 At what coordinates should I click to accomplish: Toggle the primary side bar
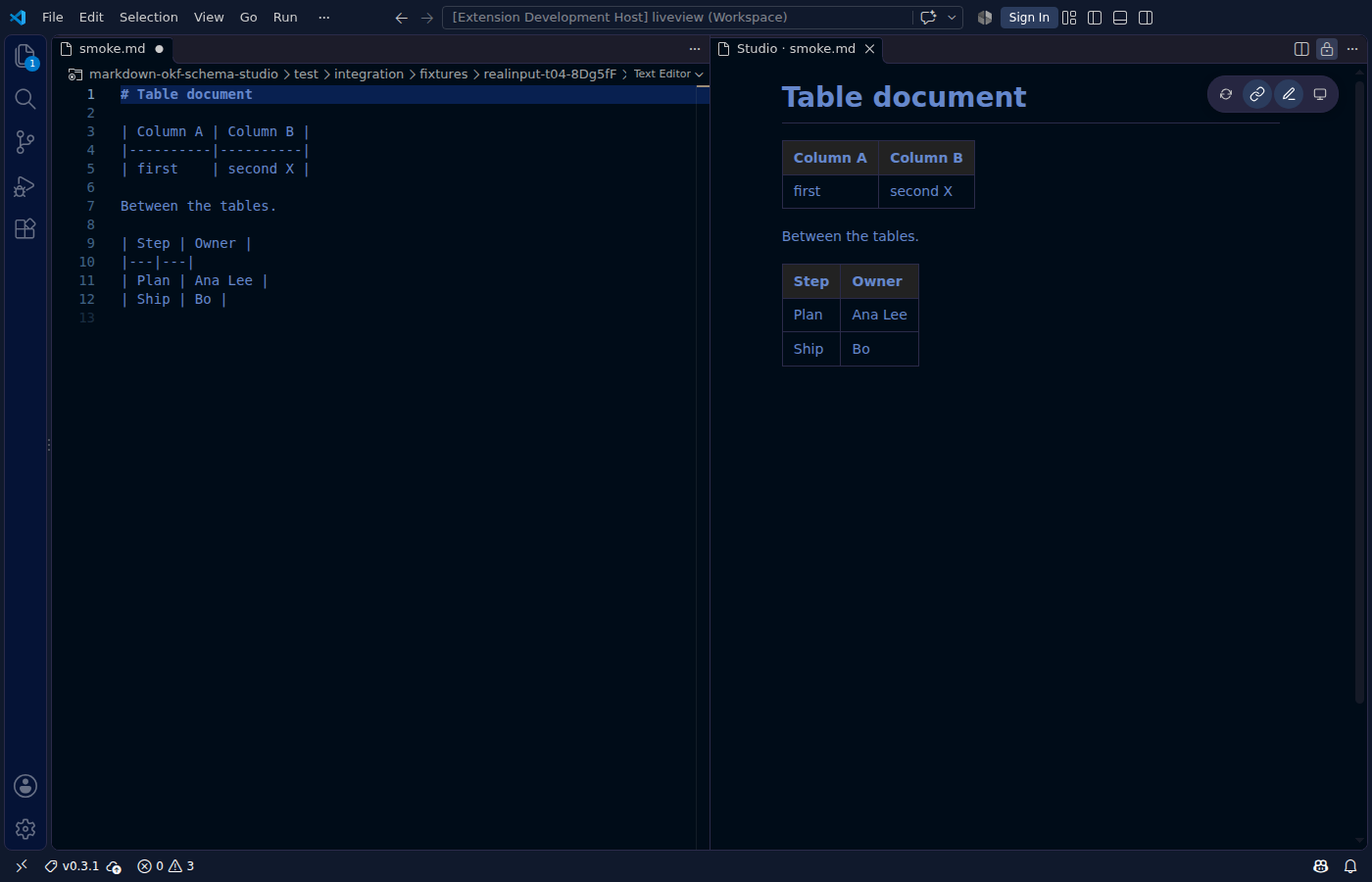pyautogui.click(x=1095, y=18)
